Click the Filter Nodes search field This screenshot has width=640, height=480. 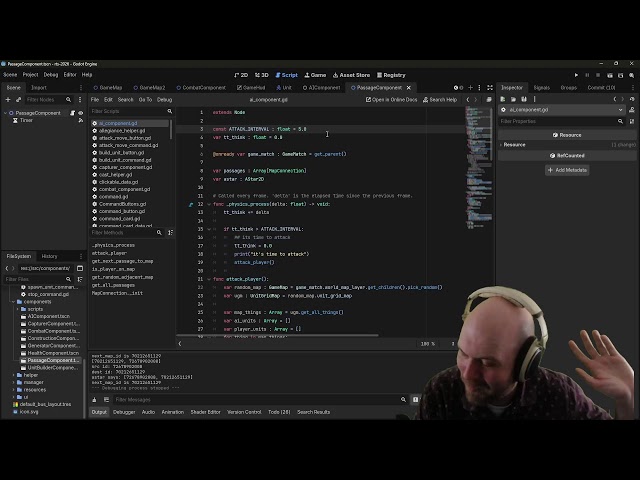coord(49,100)
